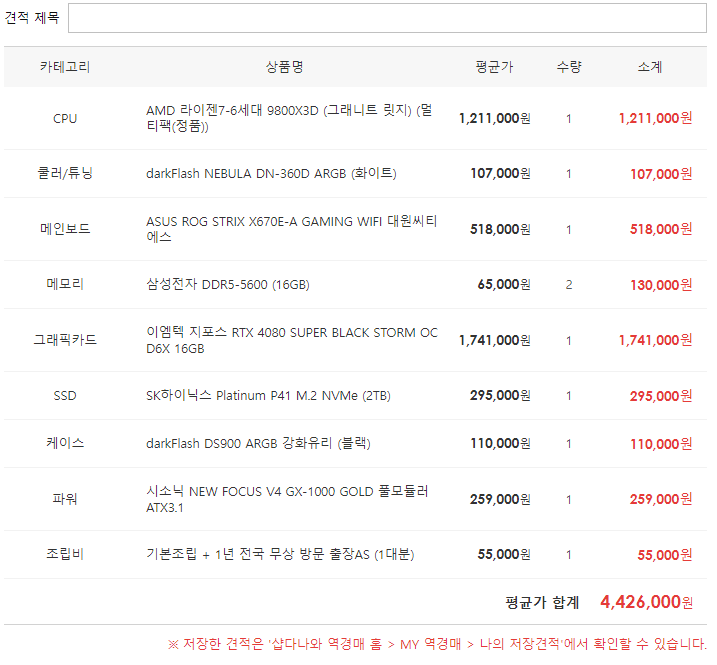Click darkFlash NEBULA DN-360D ARGB product name

[271, 174]
